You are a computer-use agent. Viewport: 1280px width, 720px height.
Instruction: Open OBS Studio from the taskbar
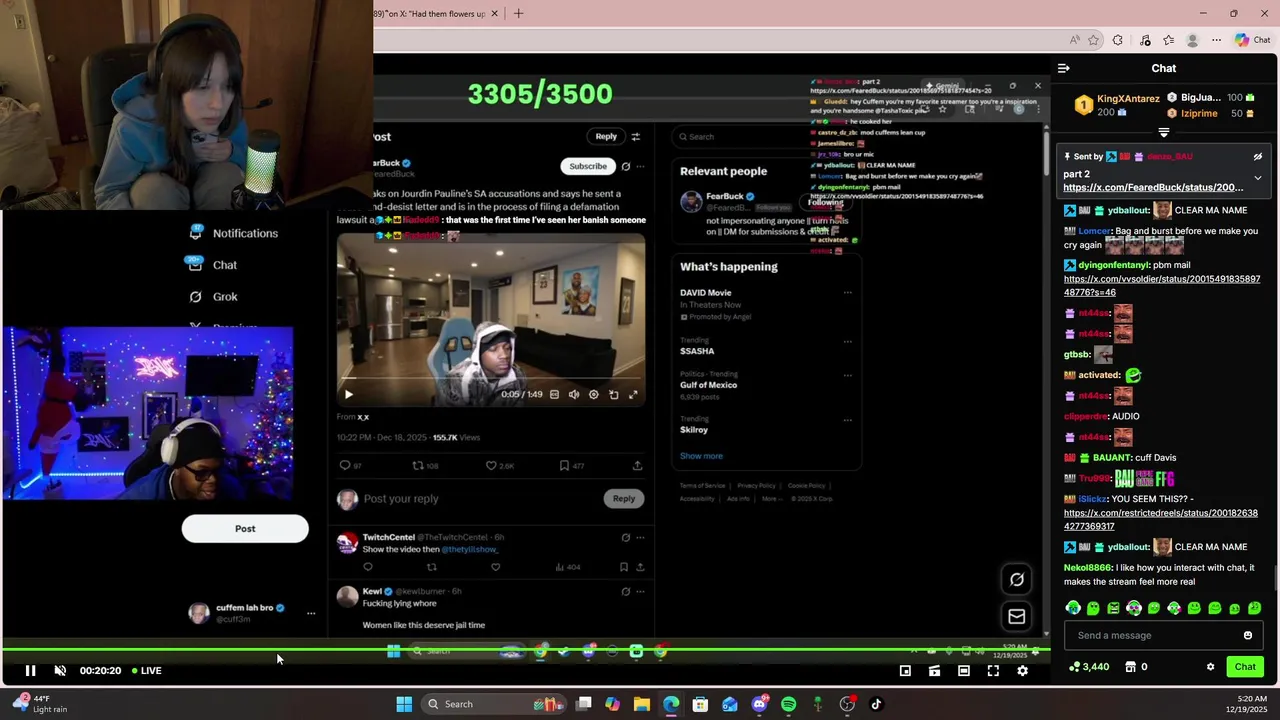(x=847, y=704)
